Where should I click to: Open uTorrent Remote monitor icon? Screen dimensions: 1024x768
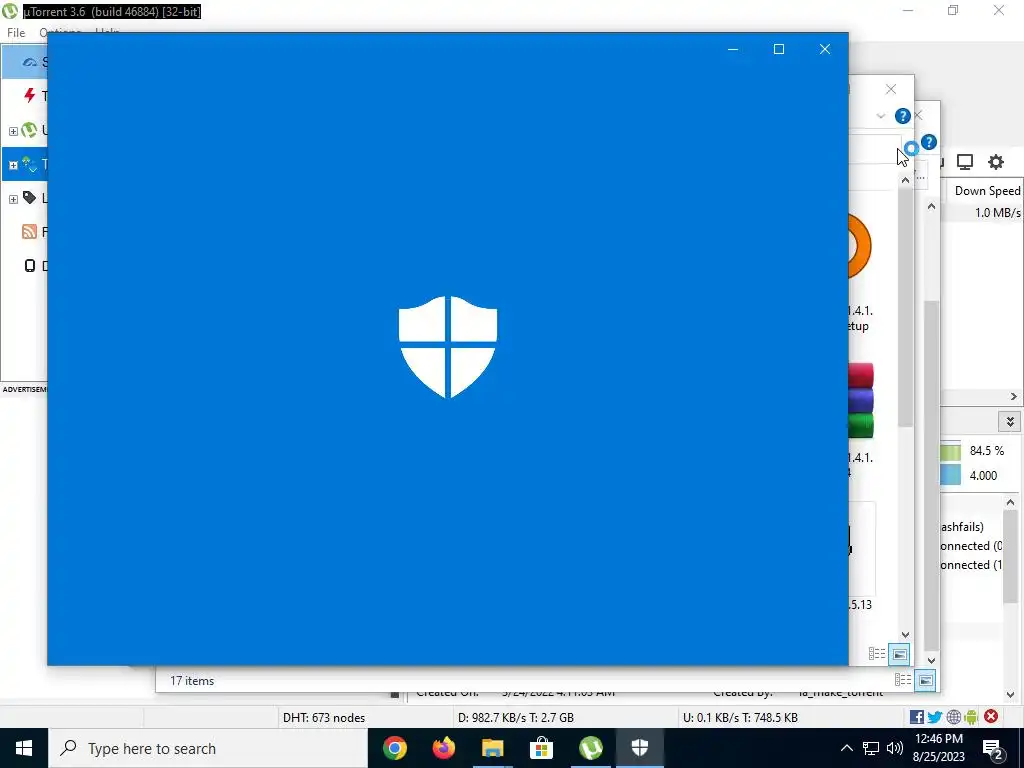point(965,162)
